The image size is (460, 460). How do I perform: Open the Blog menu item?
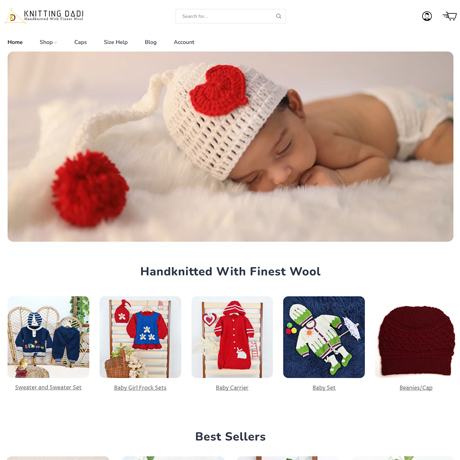(x=151, y=42)
